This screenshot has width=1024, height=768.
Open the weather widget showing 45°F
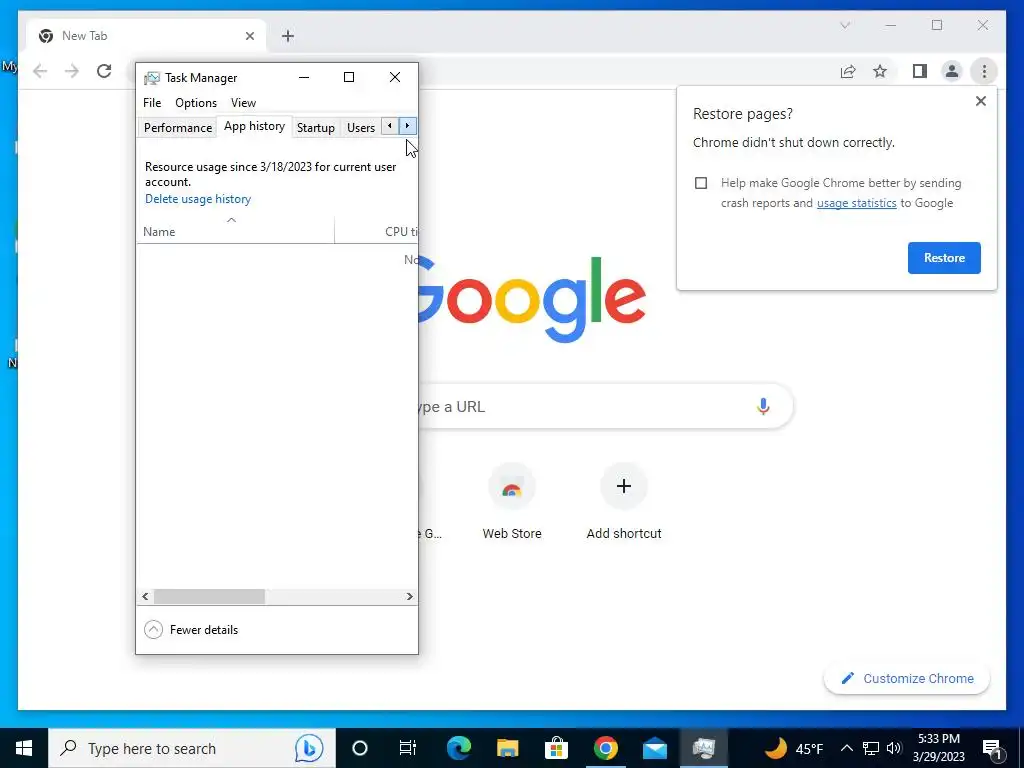[794, 748]
